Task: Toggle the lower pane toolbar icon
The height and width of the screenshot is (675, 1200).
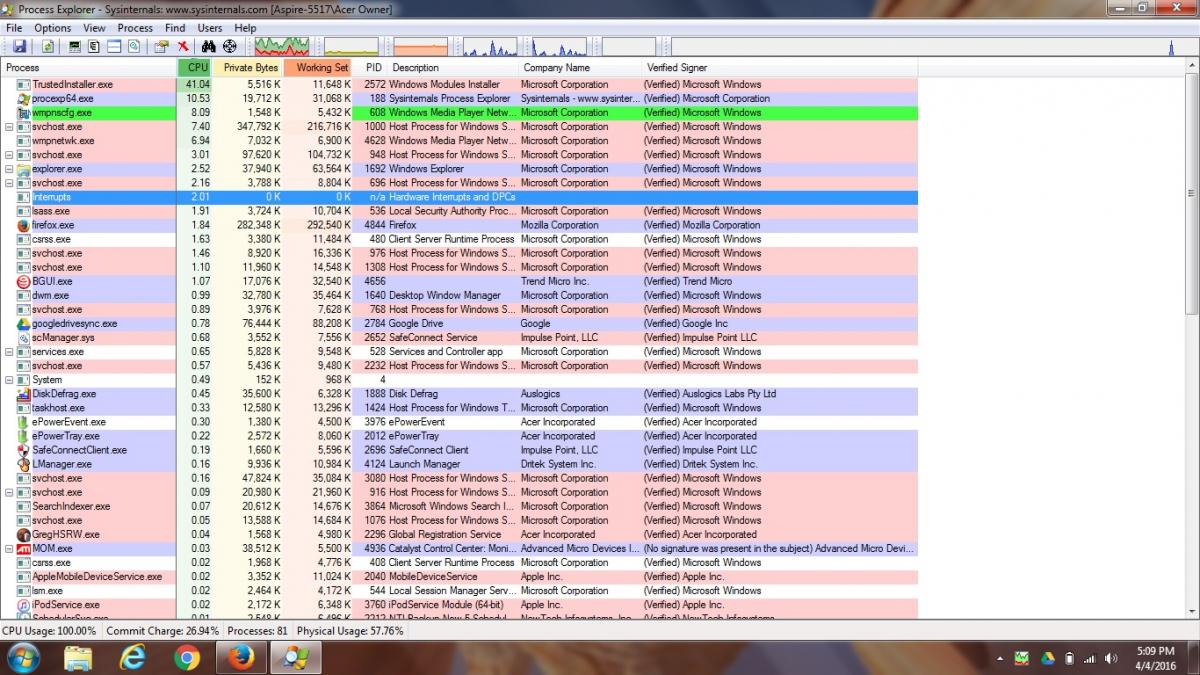Action: point(113,46)
